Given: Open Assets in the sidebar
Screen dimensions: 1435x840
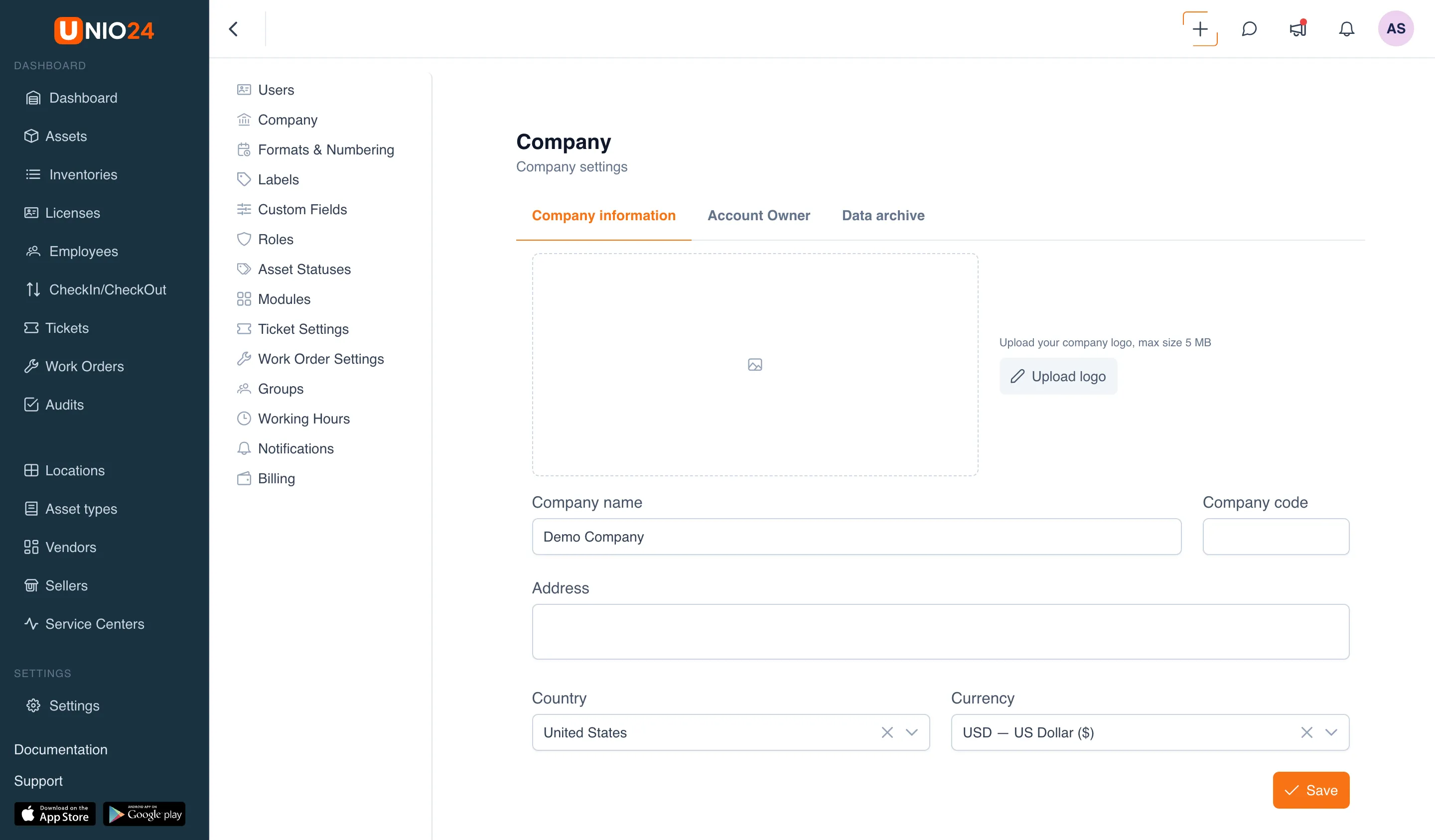Looking at the screenshot, I should coord(56,136).
